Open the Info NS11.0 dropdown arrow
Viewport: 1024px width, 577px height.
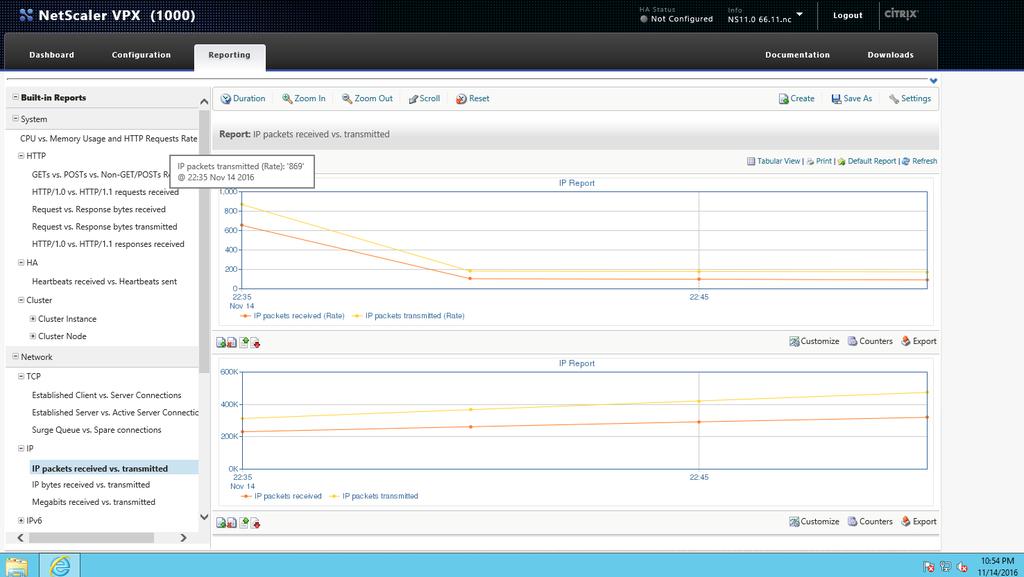(x=799, y=14)
